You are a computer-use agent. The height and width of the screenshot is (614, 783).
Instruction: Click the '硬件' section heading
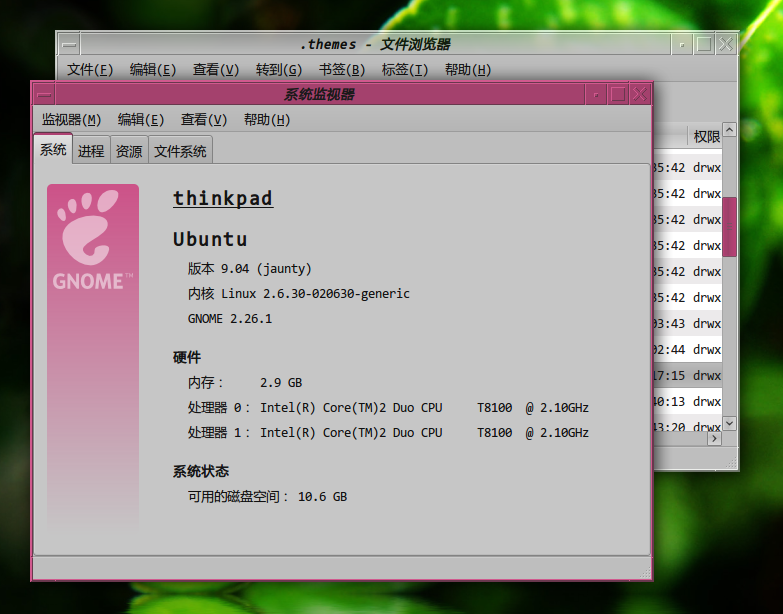(x=187, y=357)
